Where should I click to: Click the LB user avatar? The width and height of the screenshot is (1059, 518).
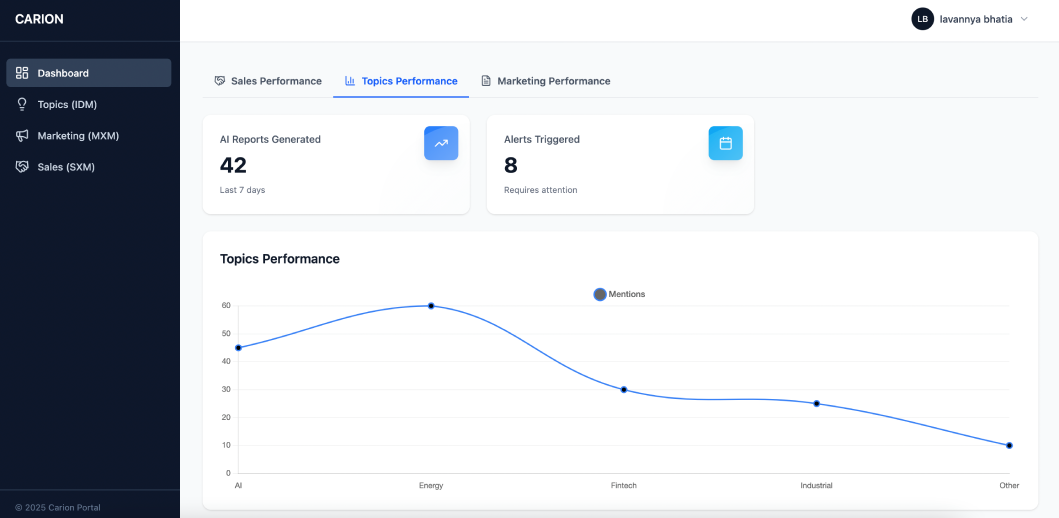922,19
